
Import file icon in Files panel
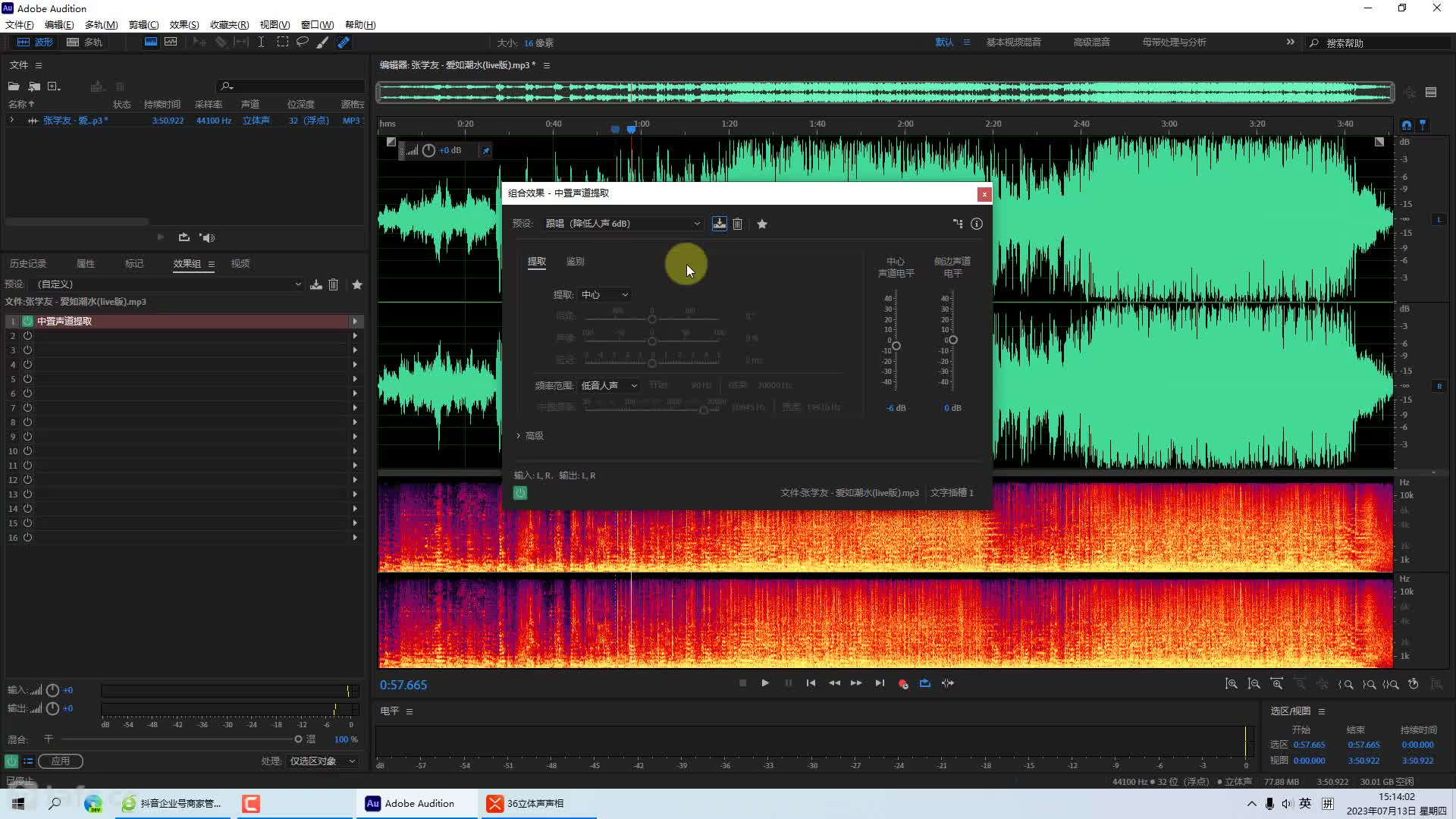(x=34, y=86)
